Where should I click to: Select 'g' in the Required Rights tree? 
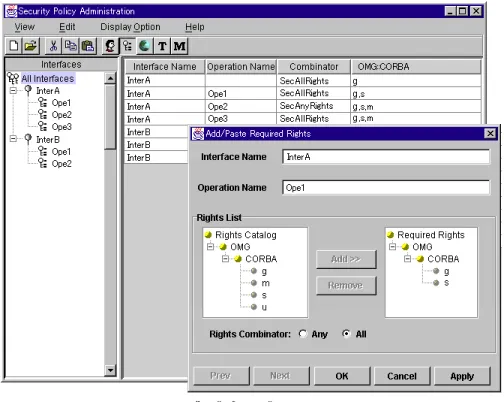[x=446, y=271]
